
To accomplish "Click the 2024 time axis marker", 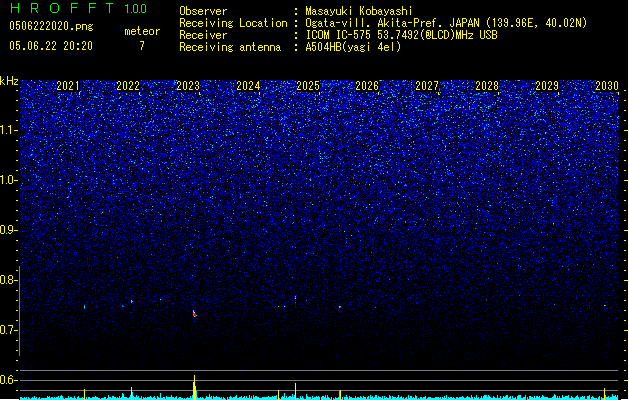I will coord(248,86).
